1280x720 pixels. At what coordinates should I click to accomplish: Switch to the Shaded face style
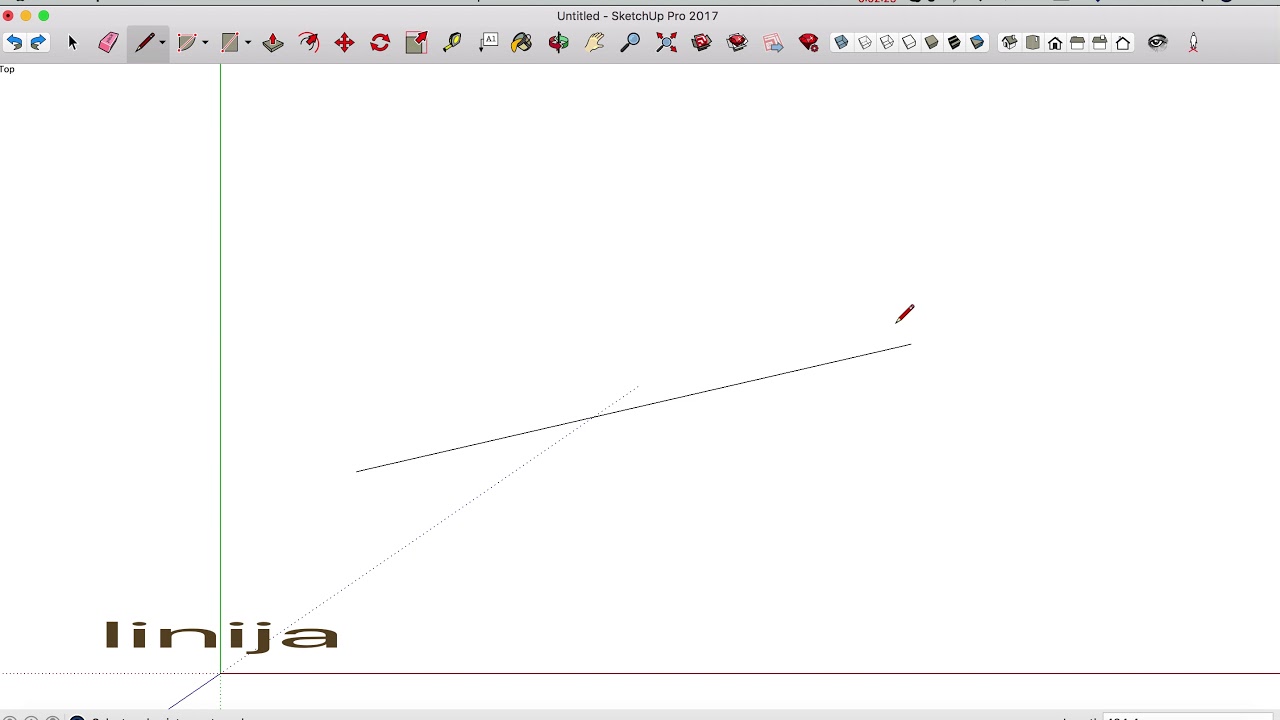tap(932, 42)
